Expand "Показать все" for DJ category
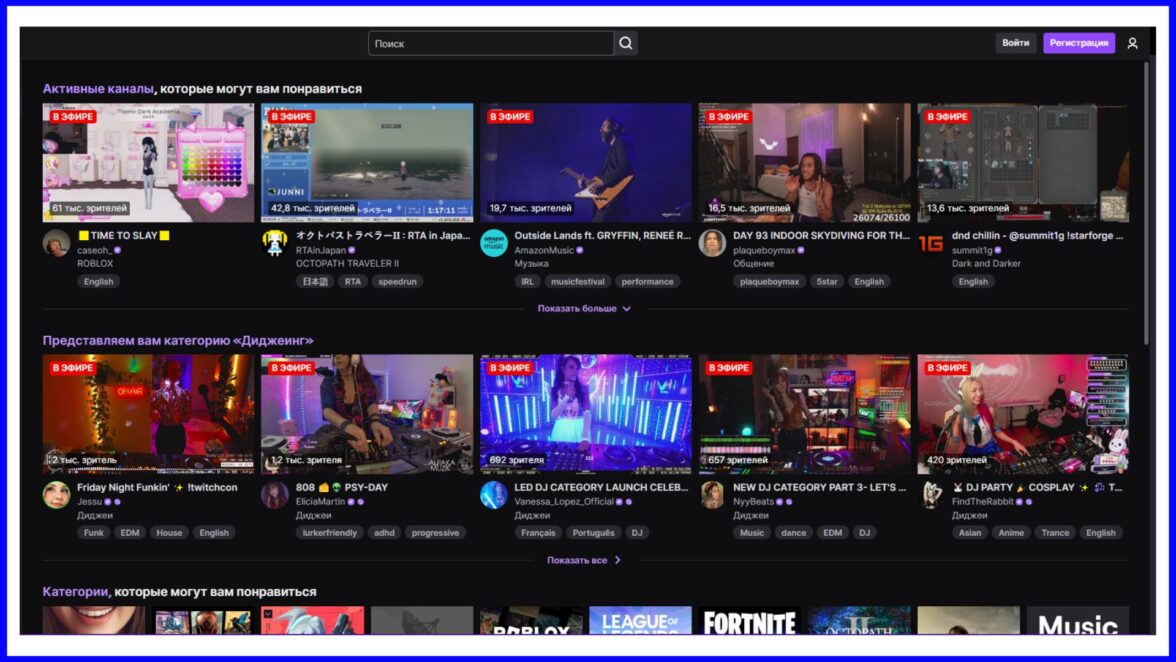1176x662 pixels. click(x=584, y=560)
